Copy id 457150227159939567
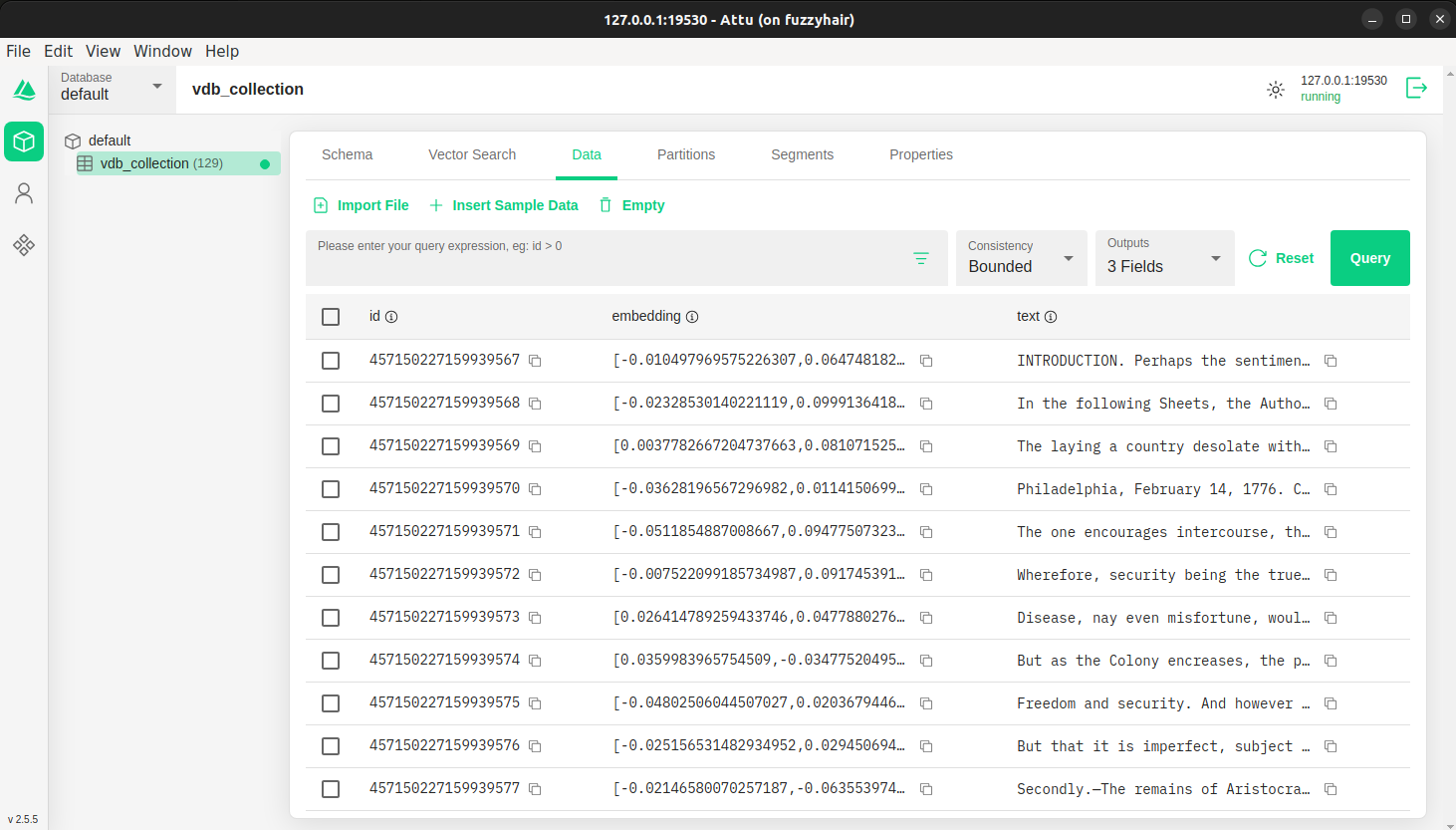The width and height of the screenshot is (1456, 830). (535, 361)
